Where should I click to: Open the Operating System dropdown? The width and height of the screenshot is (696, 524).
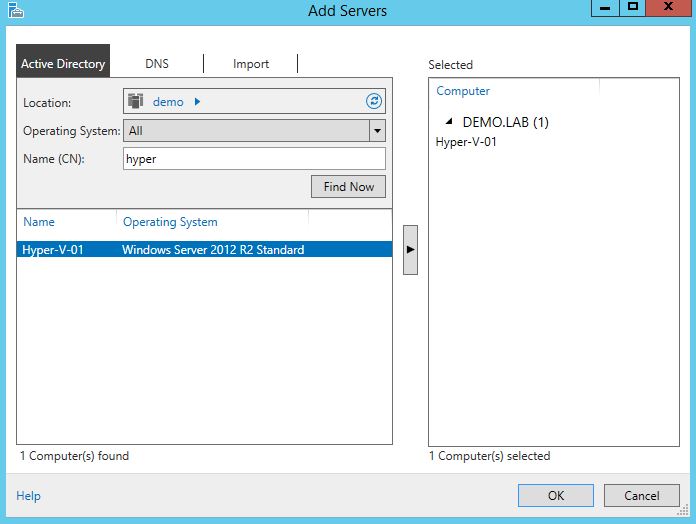[377, 130]
